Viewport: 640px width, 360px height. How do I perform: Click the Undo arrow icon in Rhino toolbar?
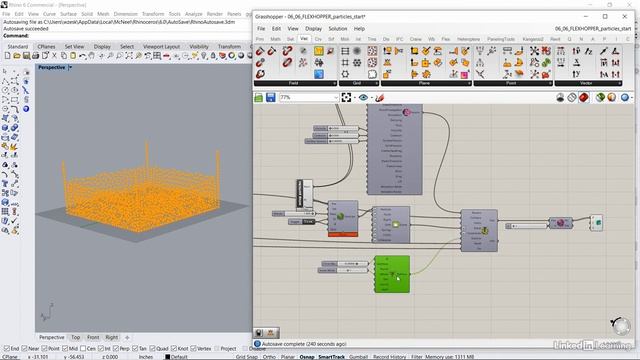pos(82,56)
